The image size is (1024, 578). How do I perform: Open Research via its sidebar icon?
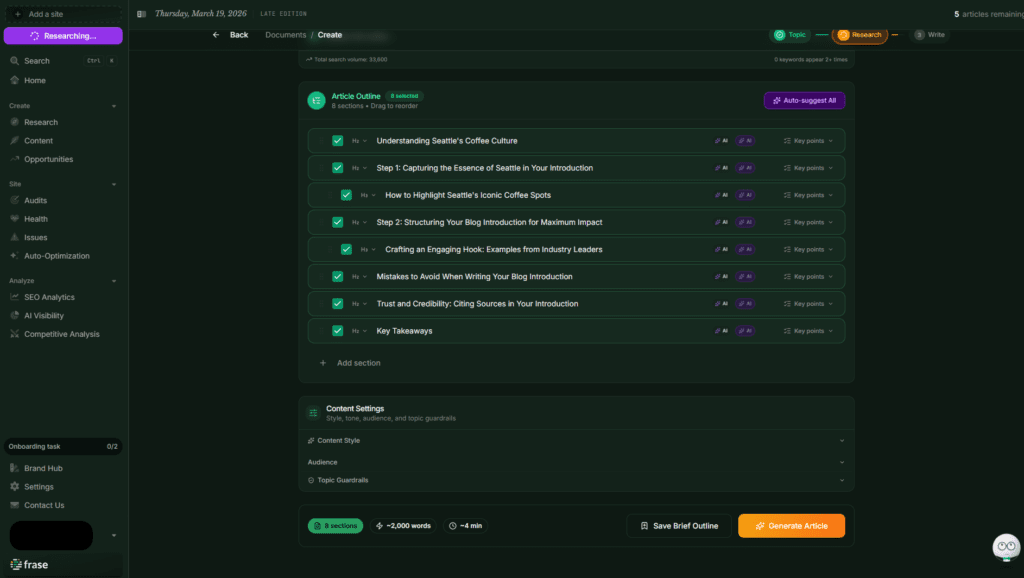coord(15,122)
